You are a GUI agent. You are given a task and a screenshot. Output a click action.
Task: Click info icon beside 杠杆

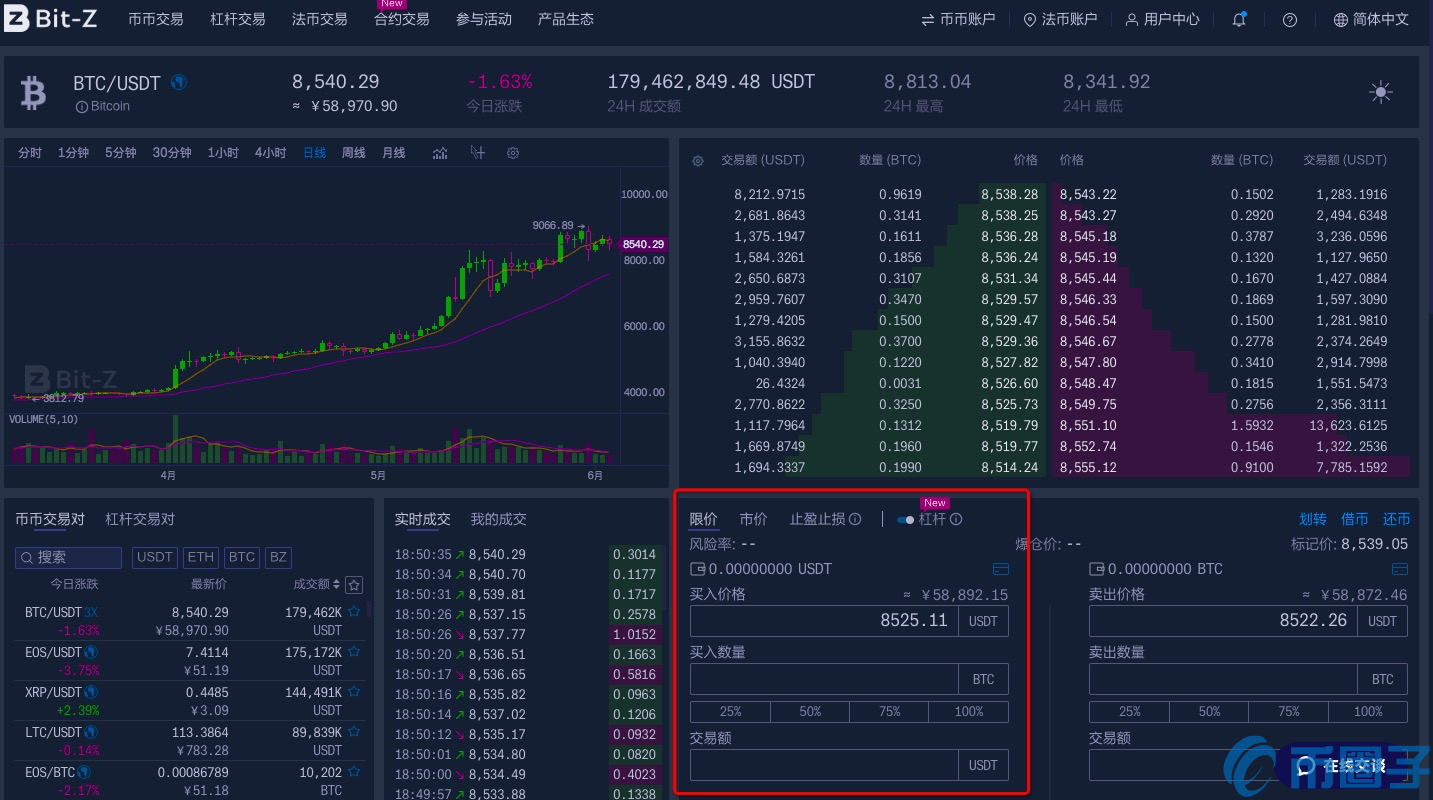point(956,519)
